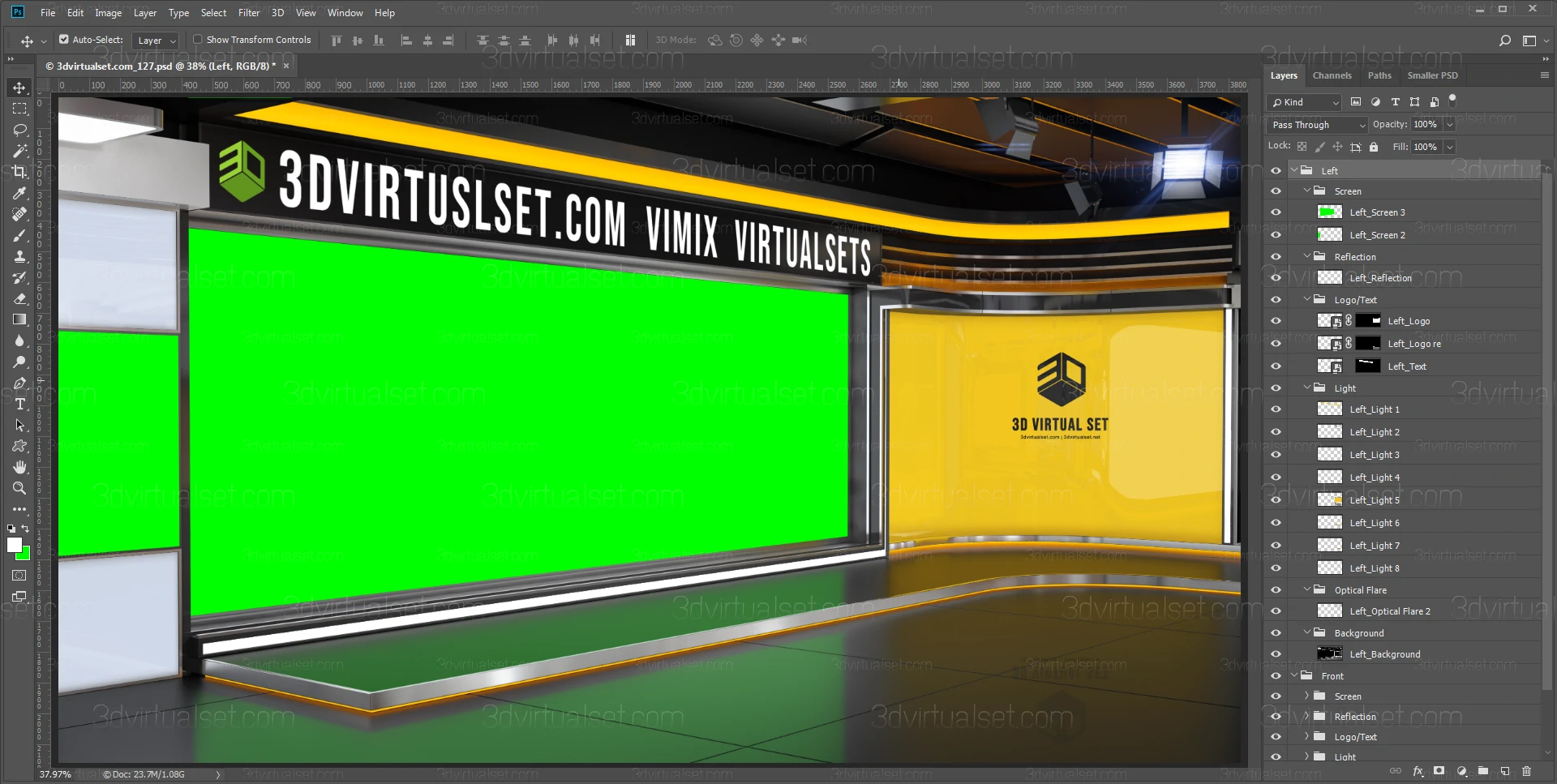The height and width of the screenshot is (784, 1557).
Task: Close the 3dvirtualset.com_127.psd document tab
Action: pyautogui.click(x=286, y=66)
